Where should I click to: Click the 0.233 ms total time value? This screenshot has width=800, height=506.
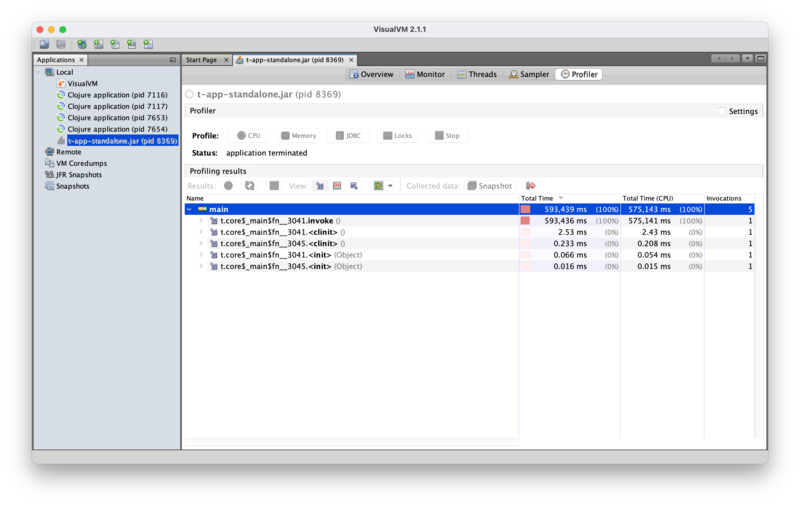570,243
